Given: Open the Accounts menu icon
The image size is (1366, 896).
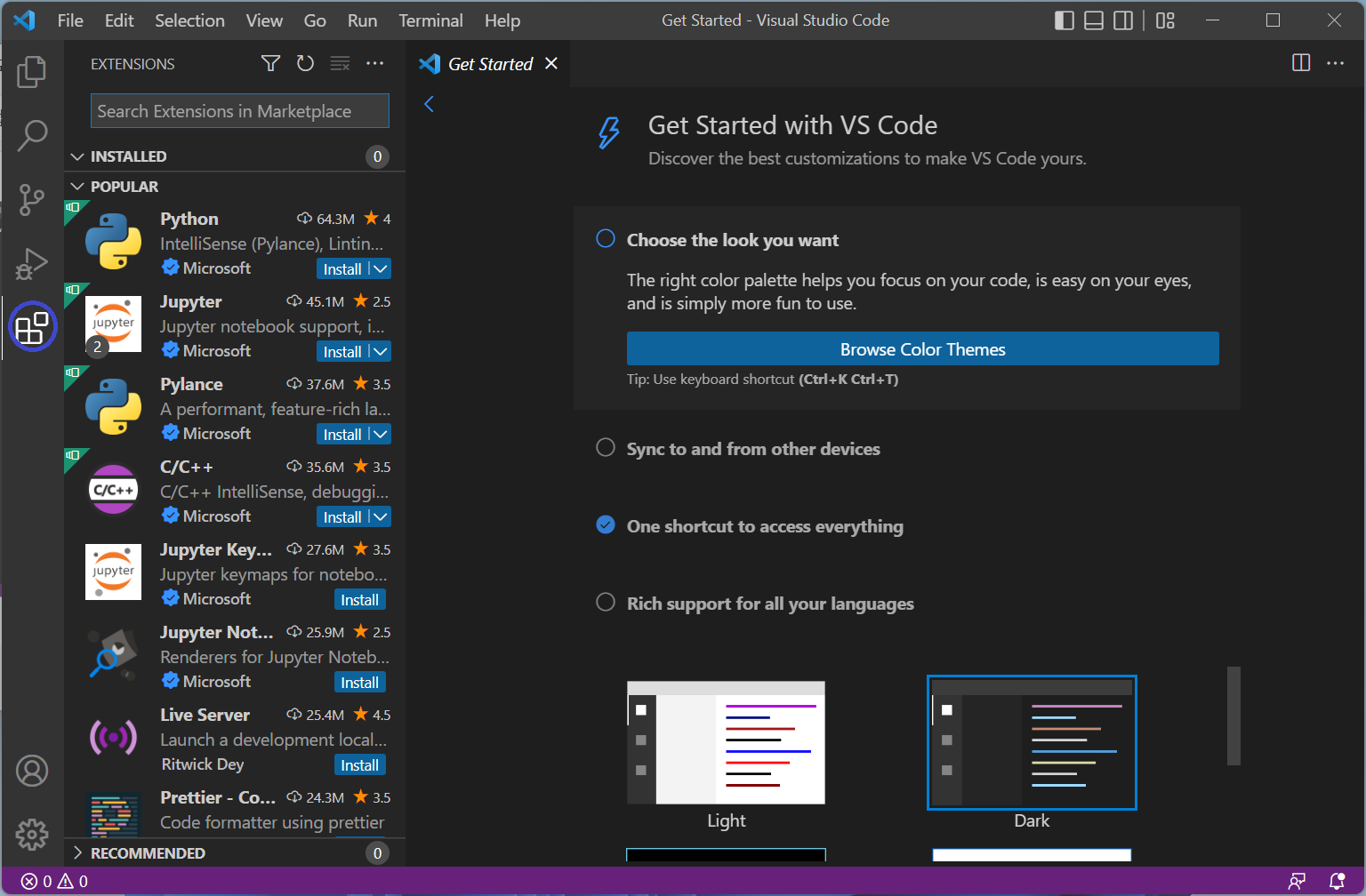Looking at the screenshot, I should point(32,771).
